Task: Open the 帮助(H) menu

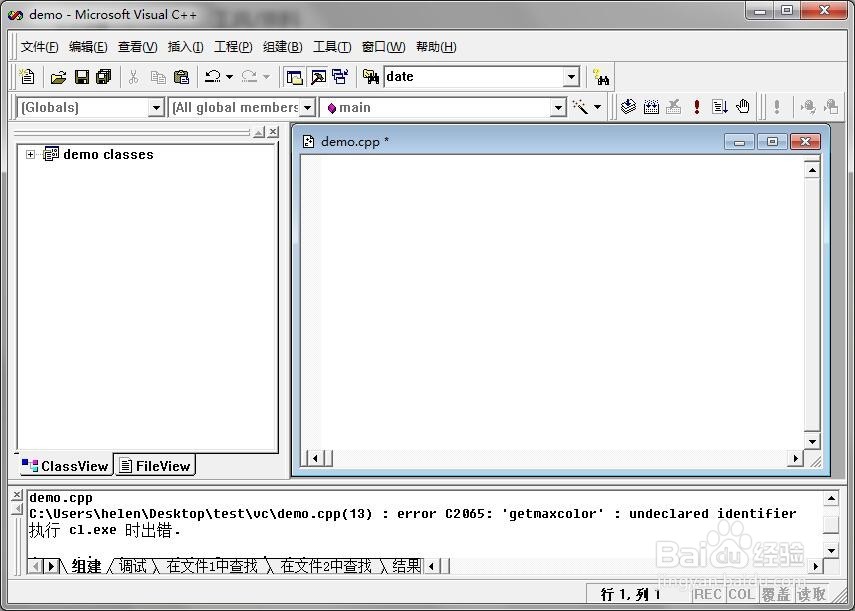Action: click(x=436, y=47)
